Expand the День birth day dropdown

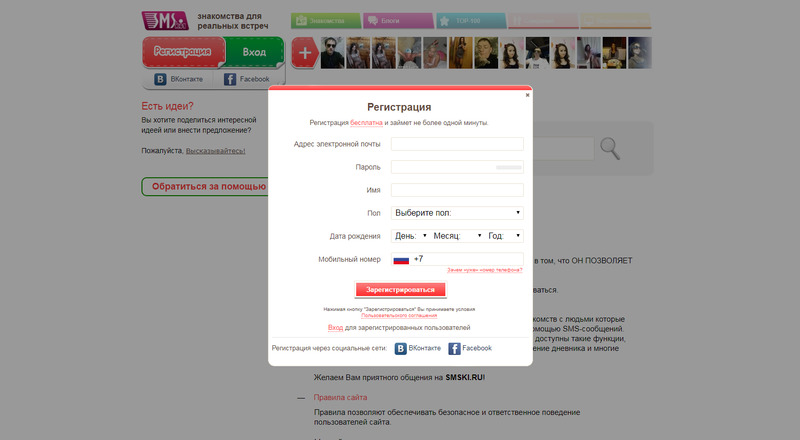point(411,236)
